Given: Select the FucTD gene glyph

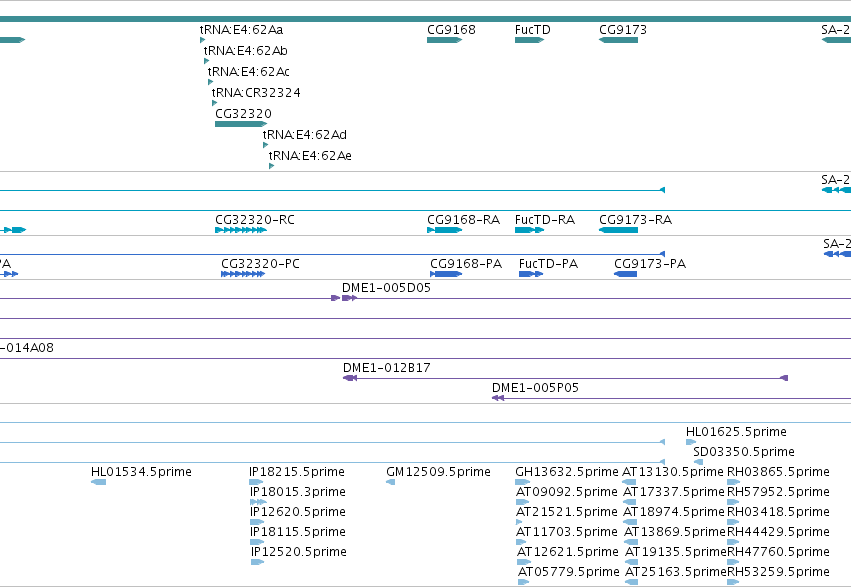Looking at the screenshot, I should 530,40.
